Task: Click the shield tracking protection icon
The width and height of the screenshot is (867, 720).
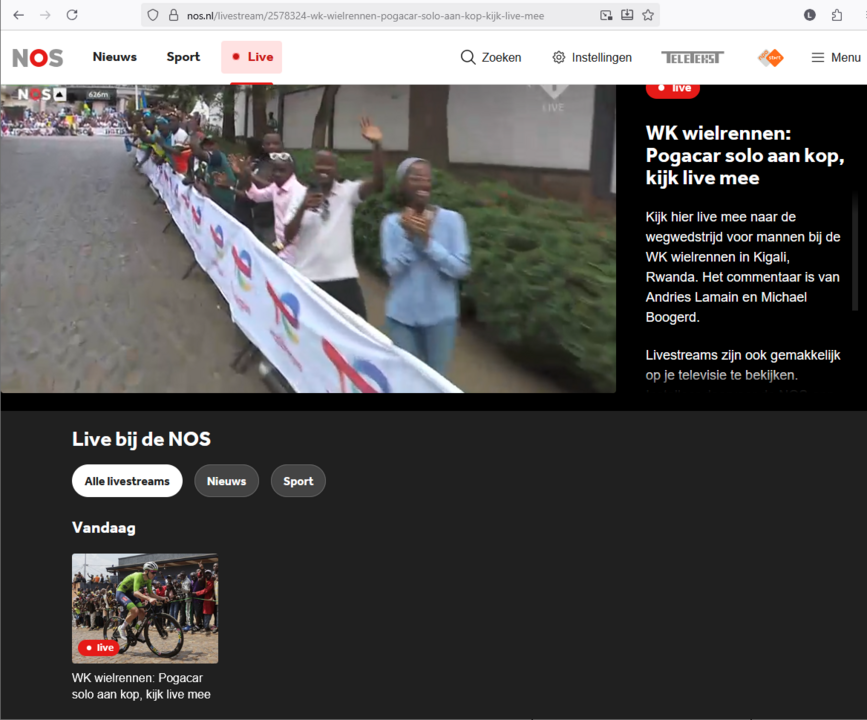Action: point(152,15)
